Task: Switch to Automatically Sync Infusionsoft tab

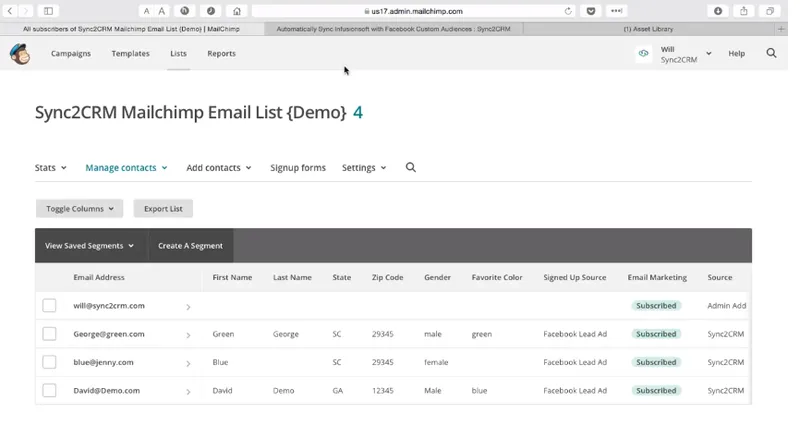Action: pyautogui.click(x=393, y=29)
